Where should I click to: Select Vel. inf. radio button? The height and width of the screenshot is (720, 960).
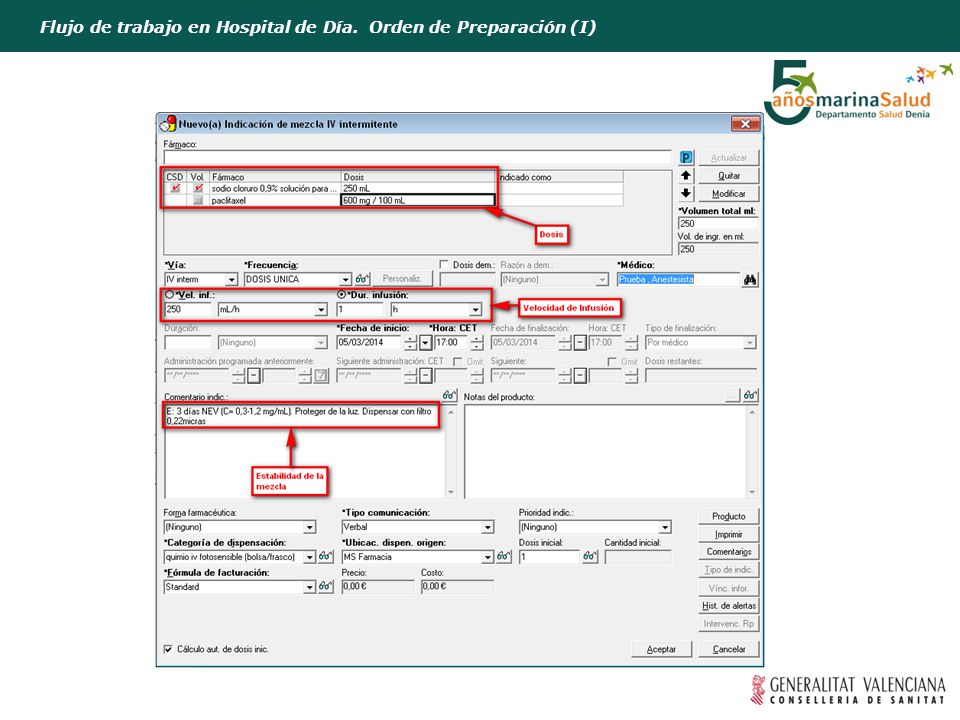pyautogui.click(x=170, y=294)
